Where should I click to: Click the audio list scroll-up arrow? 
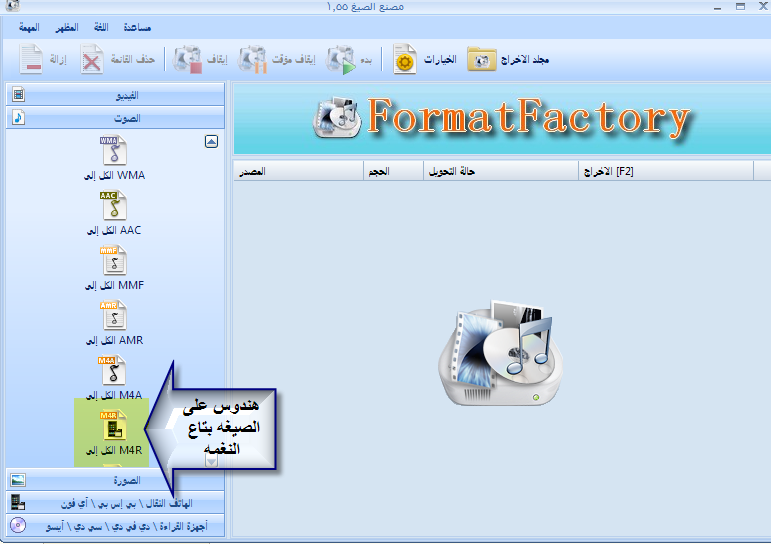click(x=211, y=142)
